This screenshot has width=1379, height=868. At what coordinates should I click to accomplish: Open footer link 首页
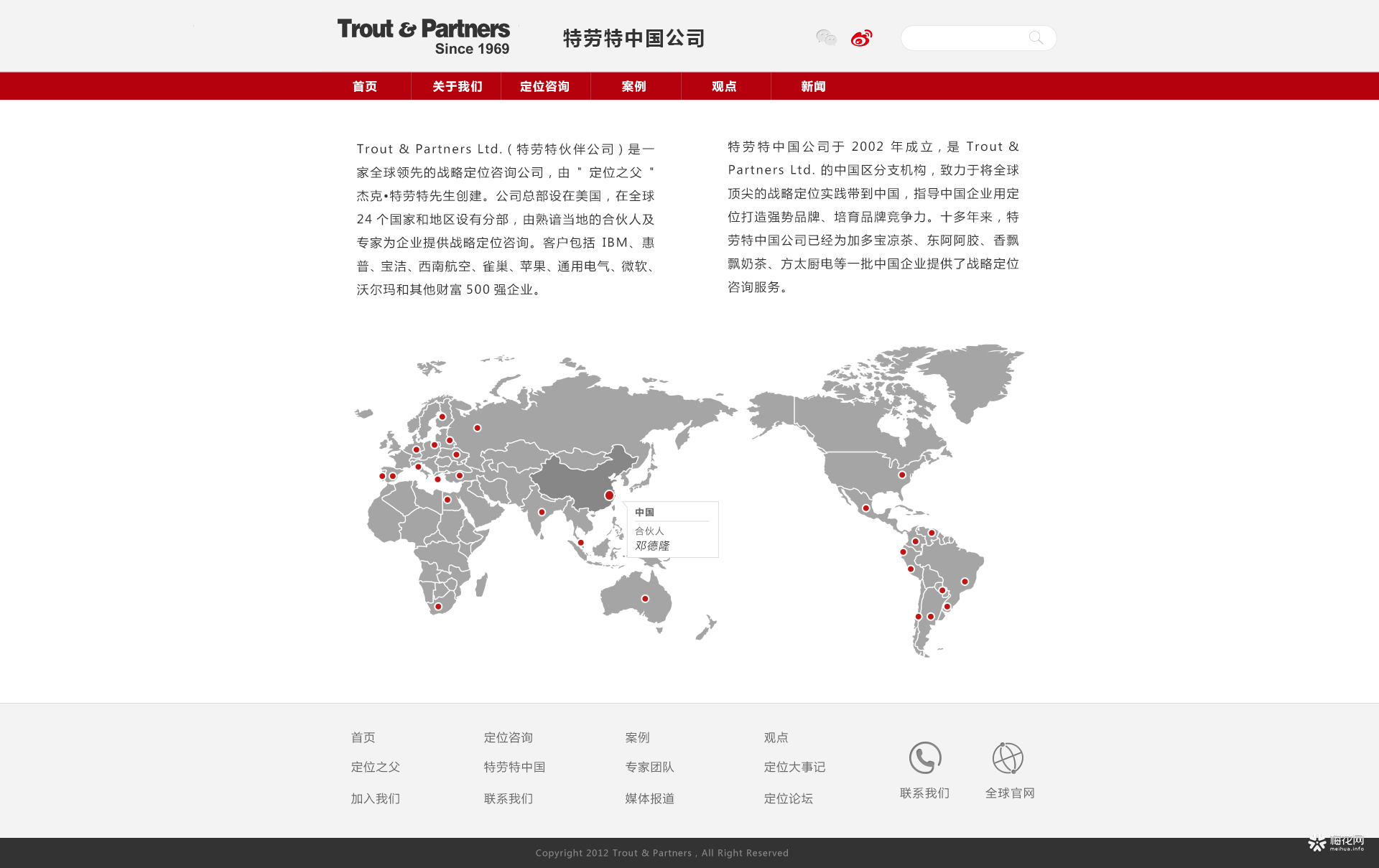tap(363, 737)
